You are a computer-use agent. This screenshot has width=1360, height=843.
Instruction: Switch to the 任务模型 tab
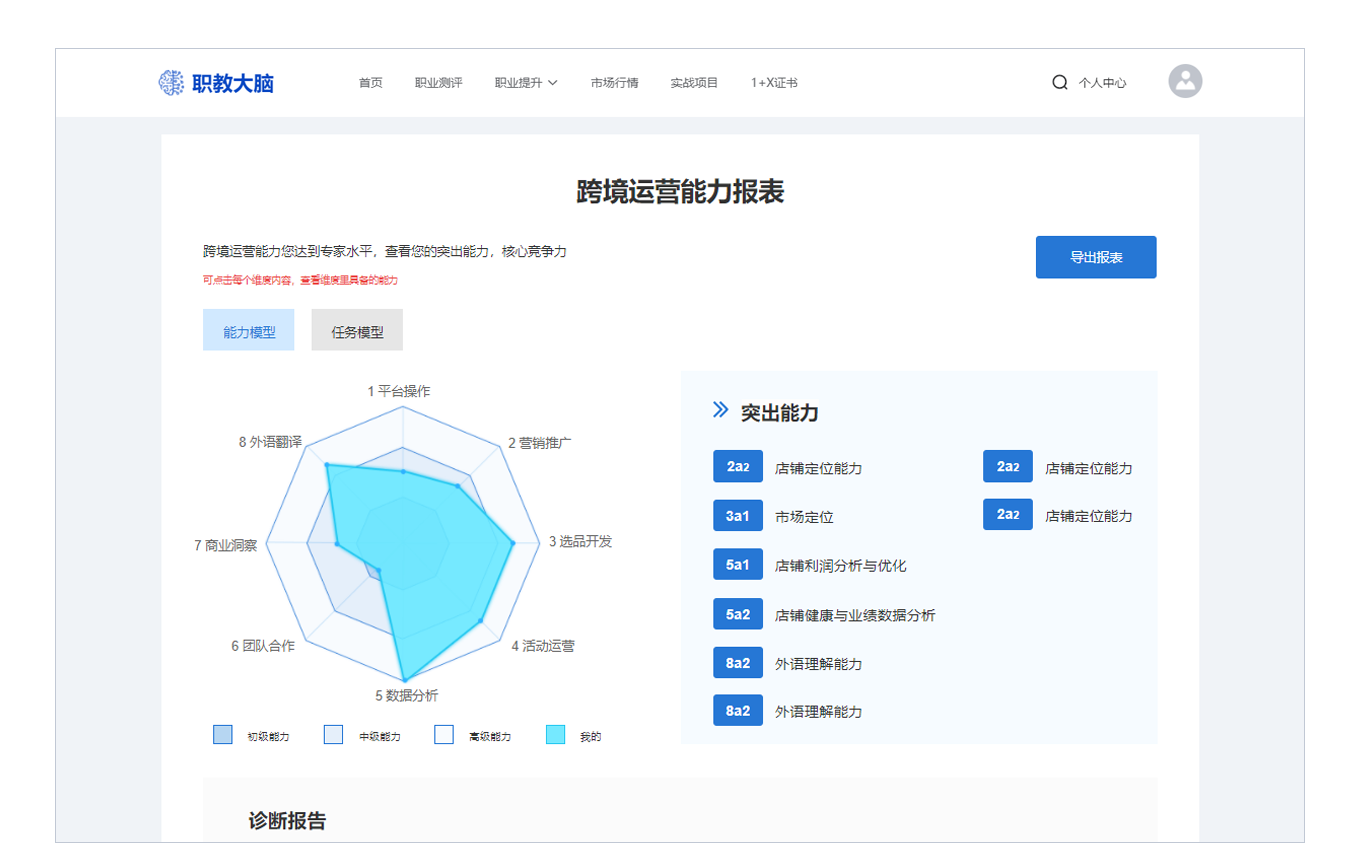coord(357,331)
